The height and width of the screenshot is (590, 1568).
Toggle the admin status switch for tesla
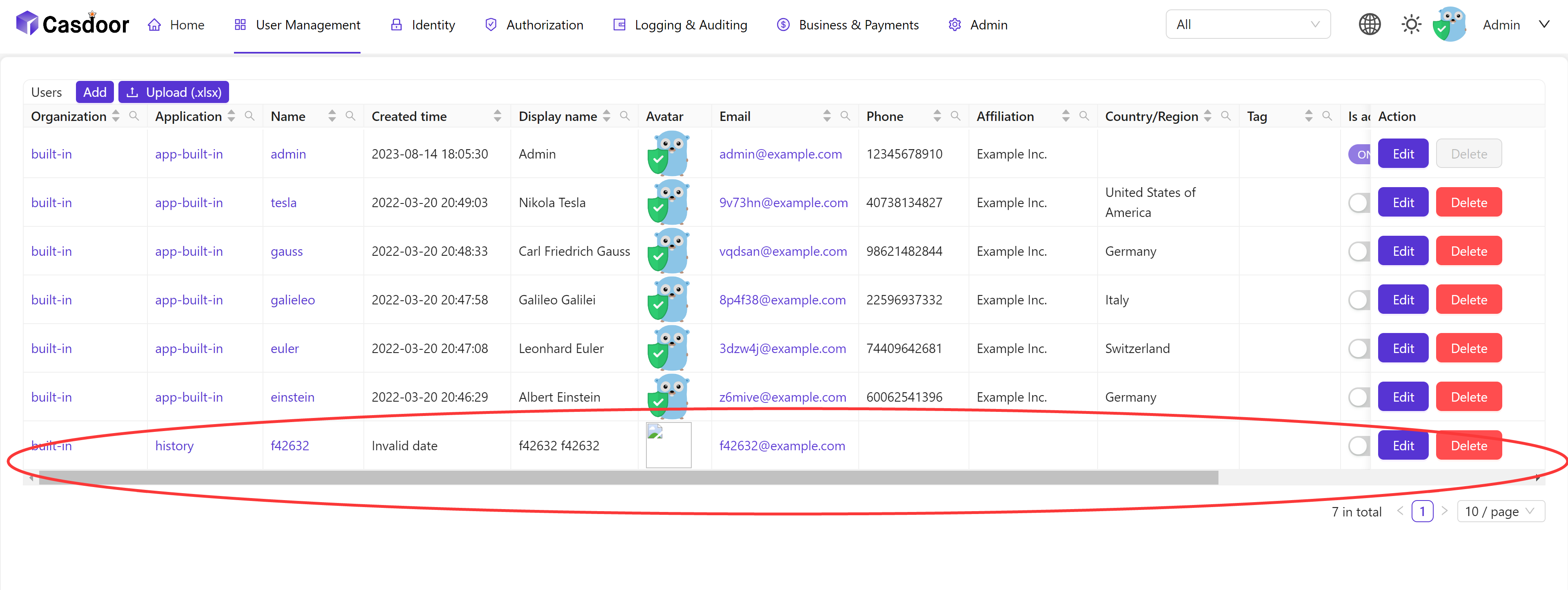coord(1359,202)
